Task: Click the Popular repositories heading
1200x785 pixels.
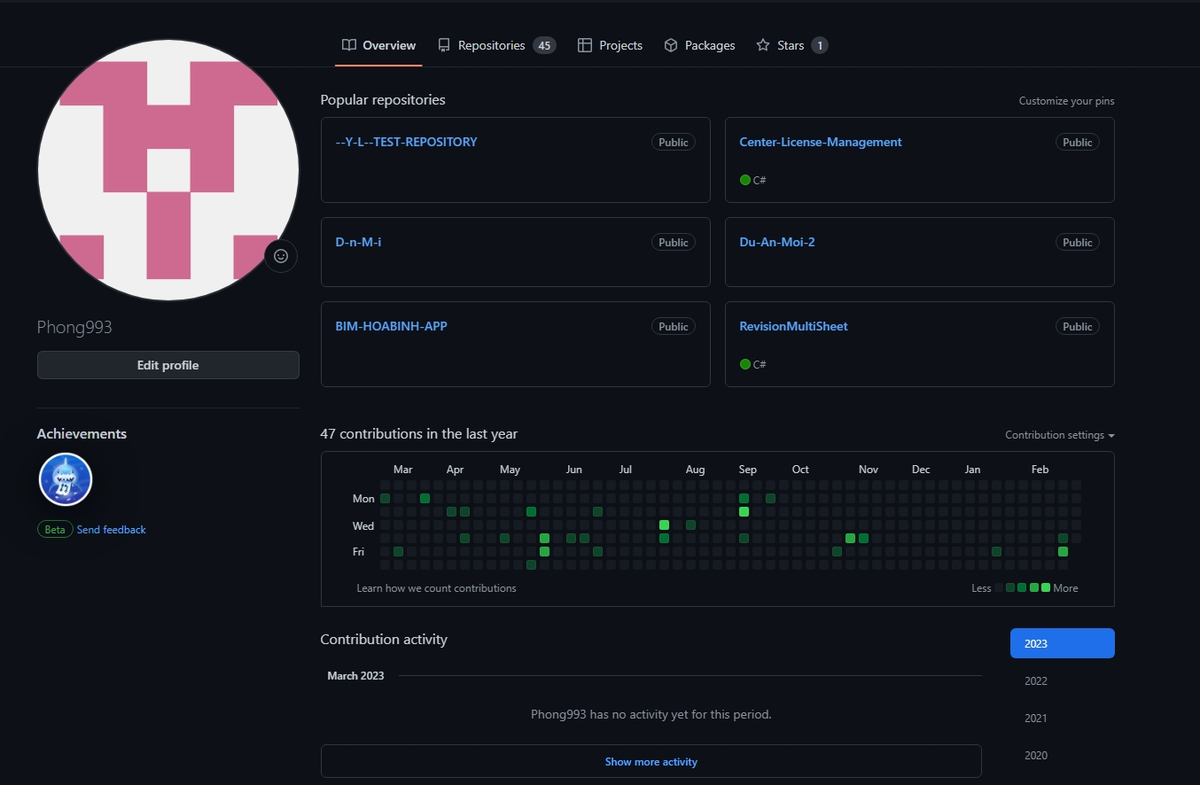Action: 383,100
